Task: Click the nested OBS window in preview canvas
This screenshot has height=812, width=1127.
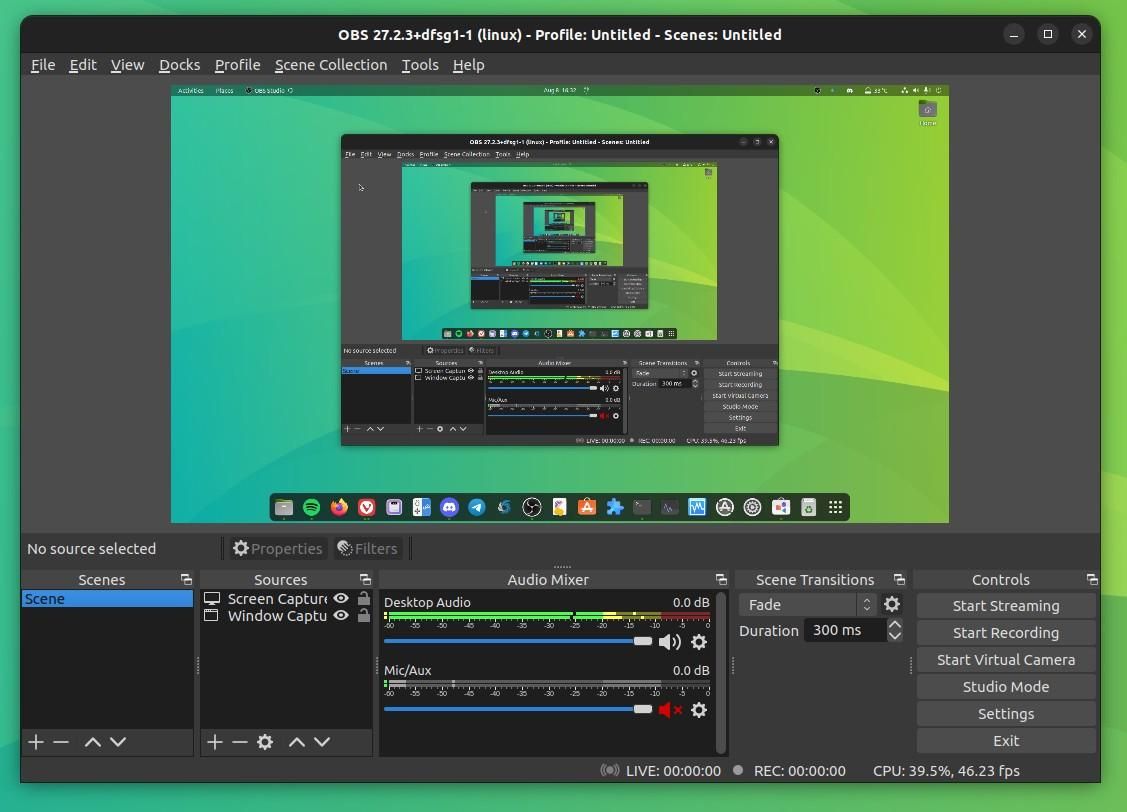Action: [x=559, y=290]
